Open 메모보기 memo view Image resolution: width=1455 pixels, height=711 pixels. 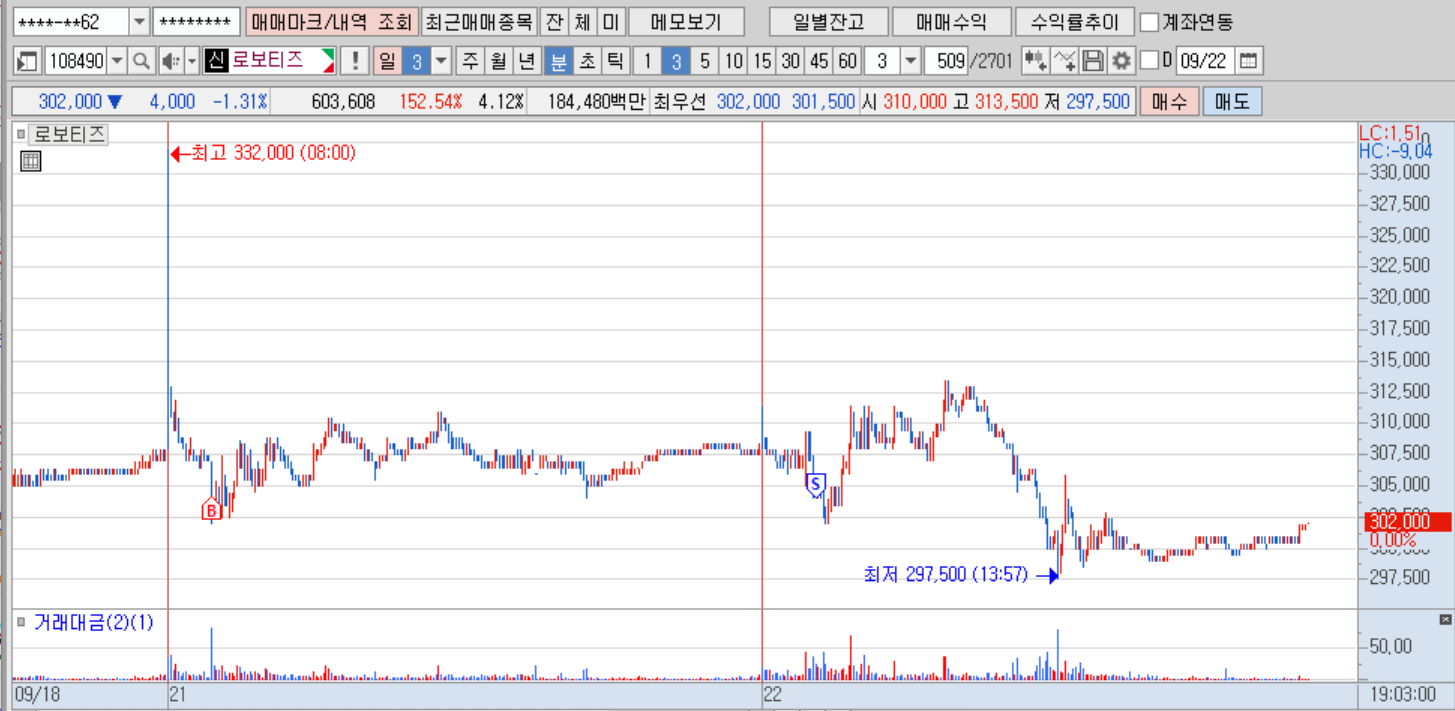(x=687, y=22)
